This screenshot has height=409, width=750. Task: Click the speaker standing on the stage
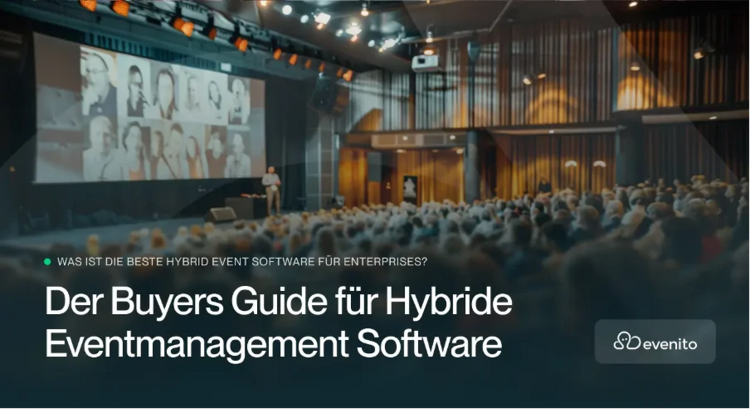click(x=271, y=190)
